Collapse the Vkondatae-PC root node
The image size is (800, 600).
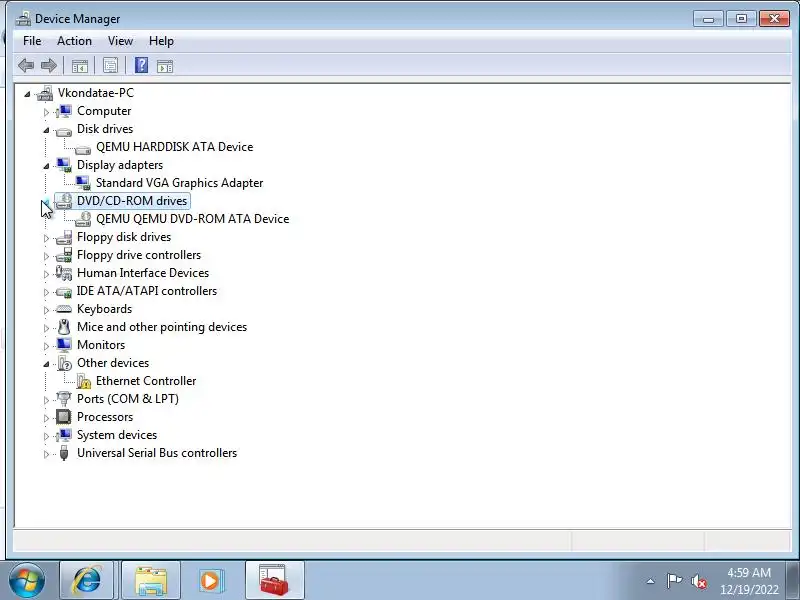pyautogui.click(x=27, y=94)
